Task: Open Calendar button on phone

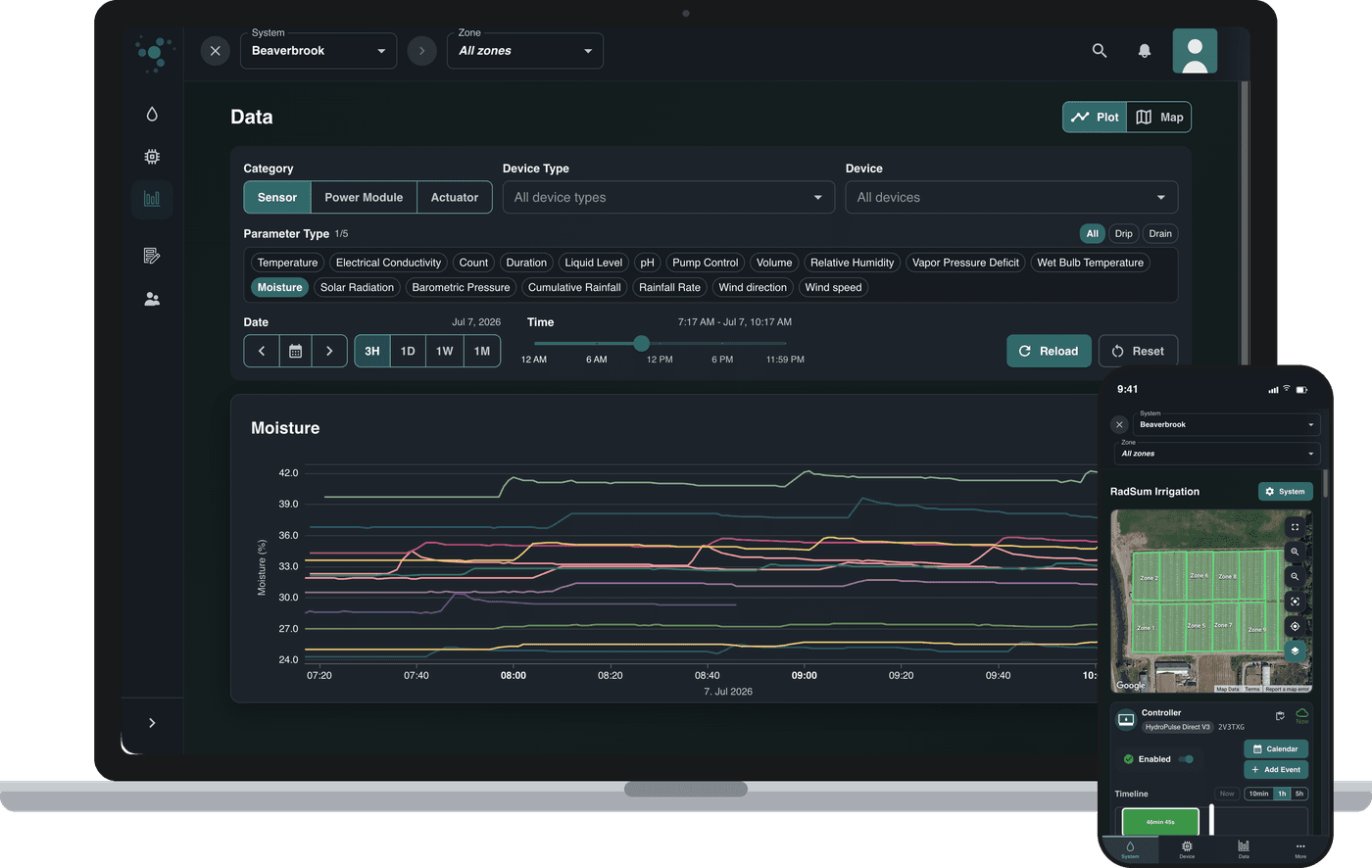Action: tap(1276, 749)
